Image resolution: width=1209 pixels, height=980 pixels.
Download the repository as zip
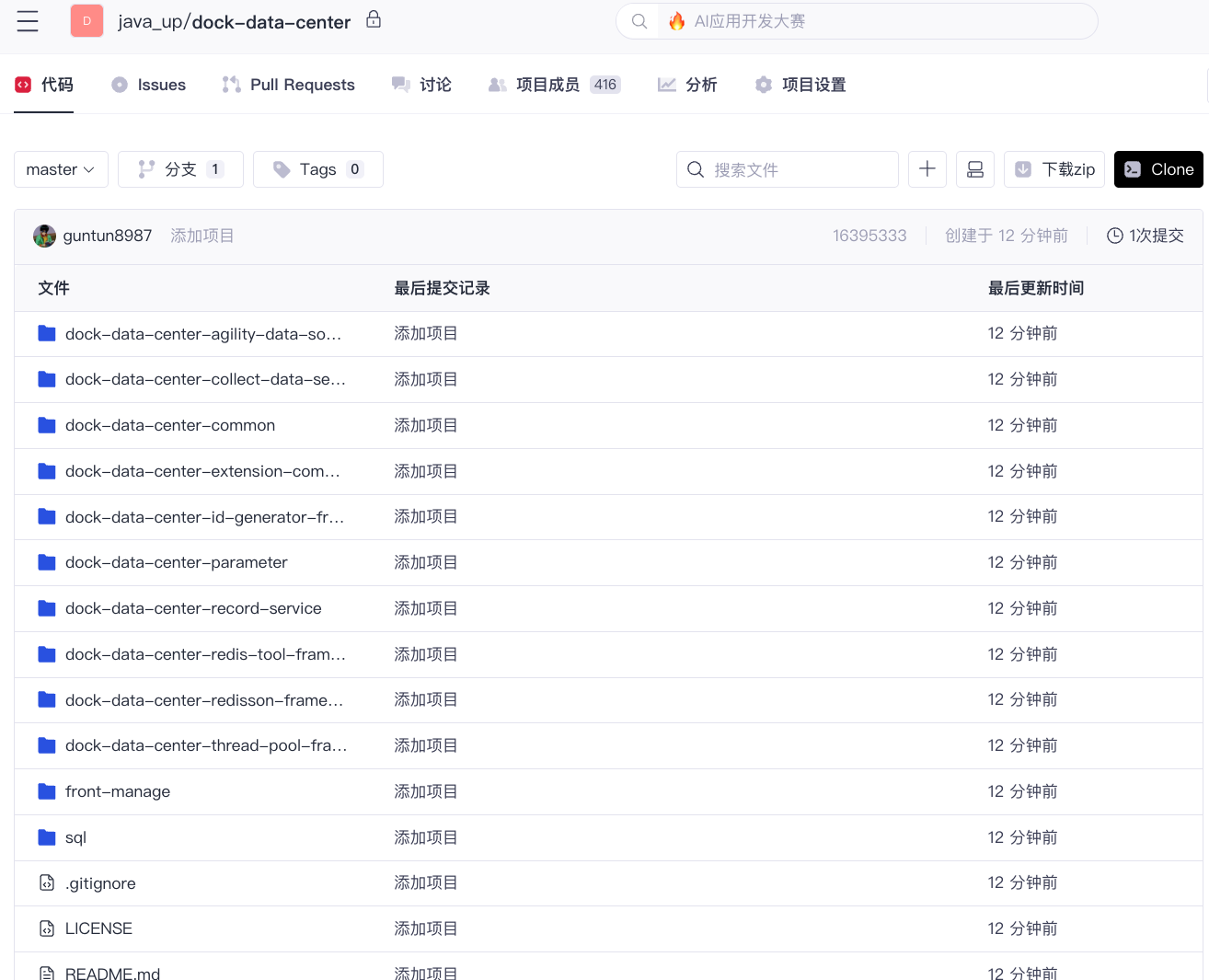coord(1054,169)
